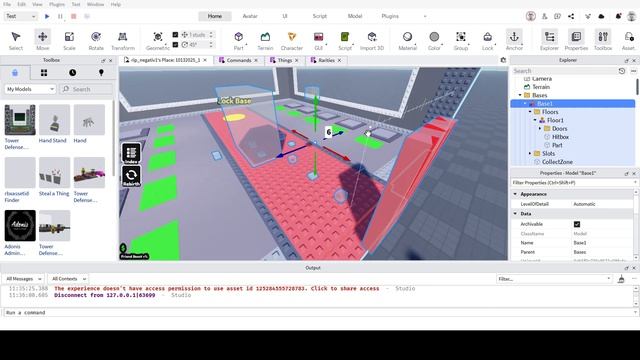This screenshot has width=640, height=360.
Task: Click the Run a command input
Action: pos(318,313)
